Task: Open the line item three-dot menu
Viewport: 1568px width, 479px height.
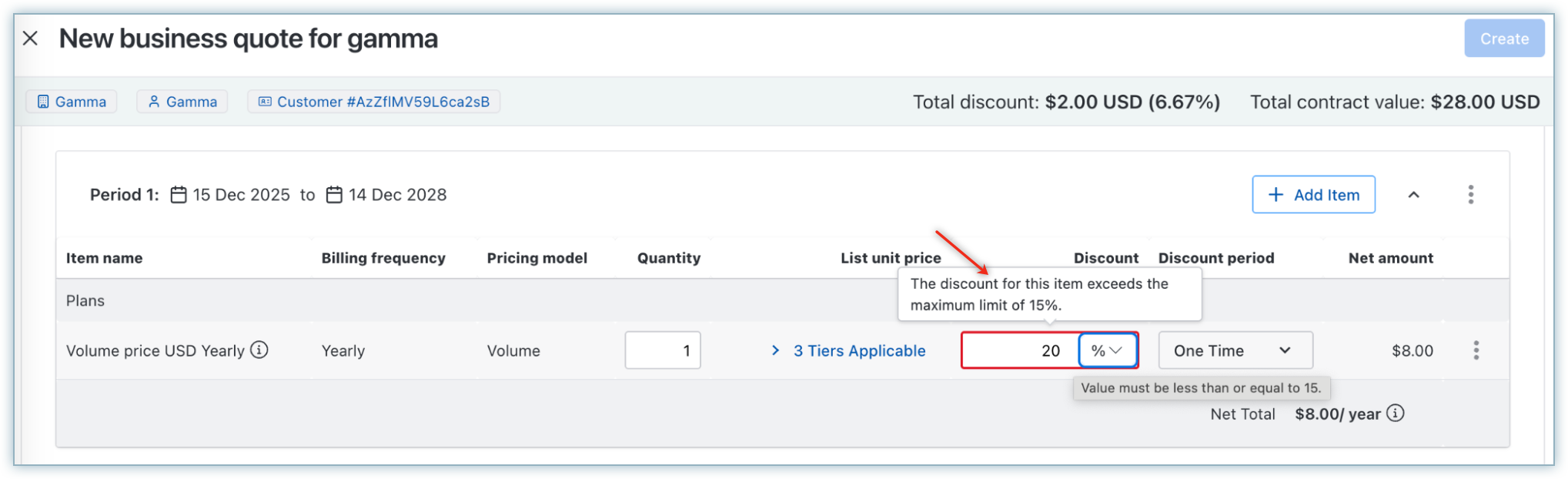Action: click(1476, 350)
